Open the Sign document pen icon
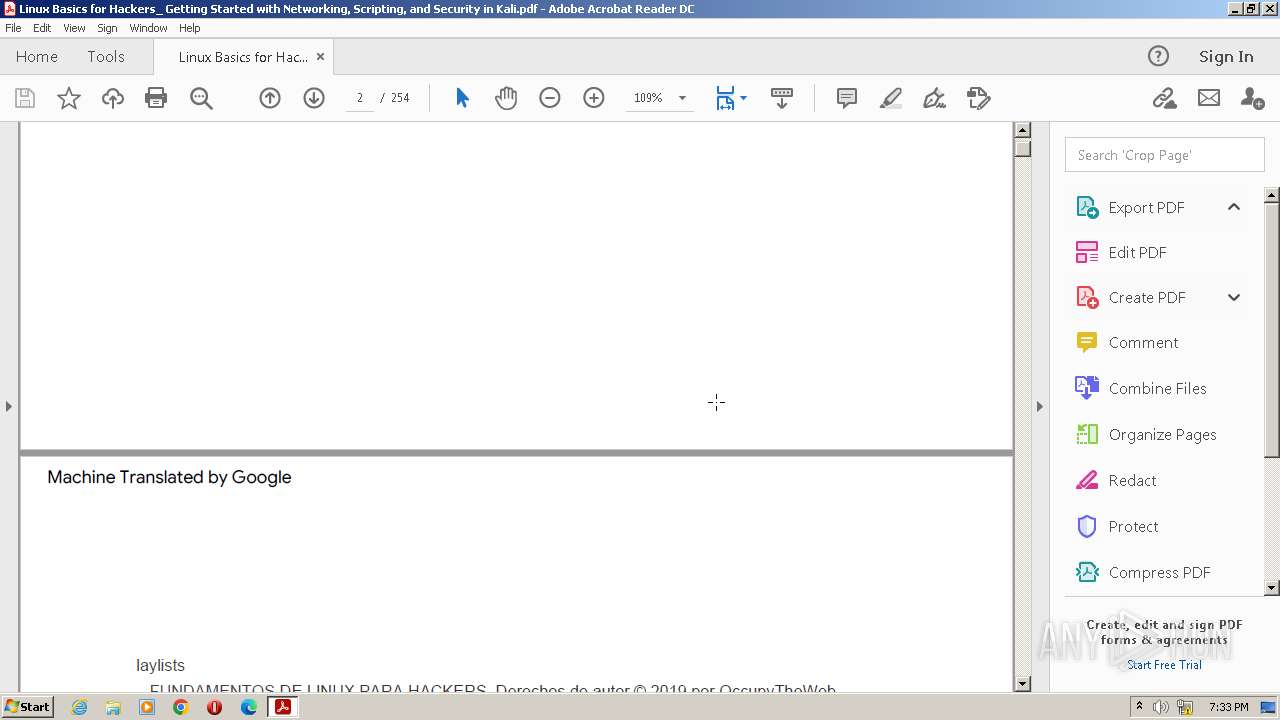The height and width of the screenshot is (720, 1280). pos(935,98)
